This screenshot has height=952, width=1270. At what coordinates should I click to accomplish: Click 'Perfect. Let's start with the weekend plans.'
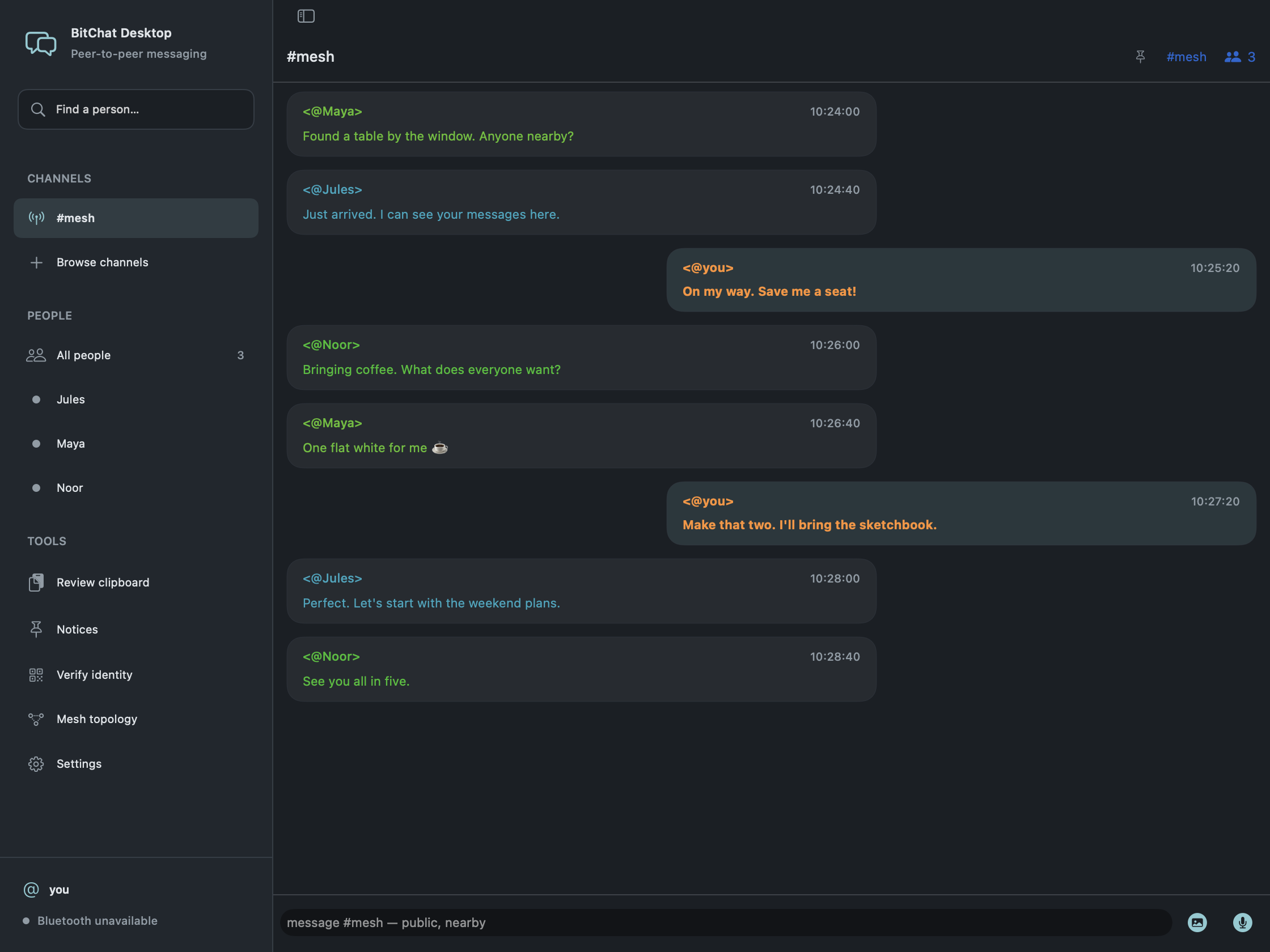(x=431, y=603)
